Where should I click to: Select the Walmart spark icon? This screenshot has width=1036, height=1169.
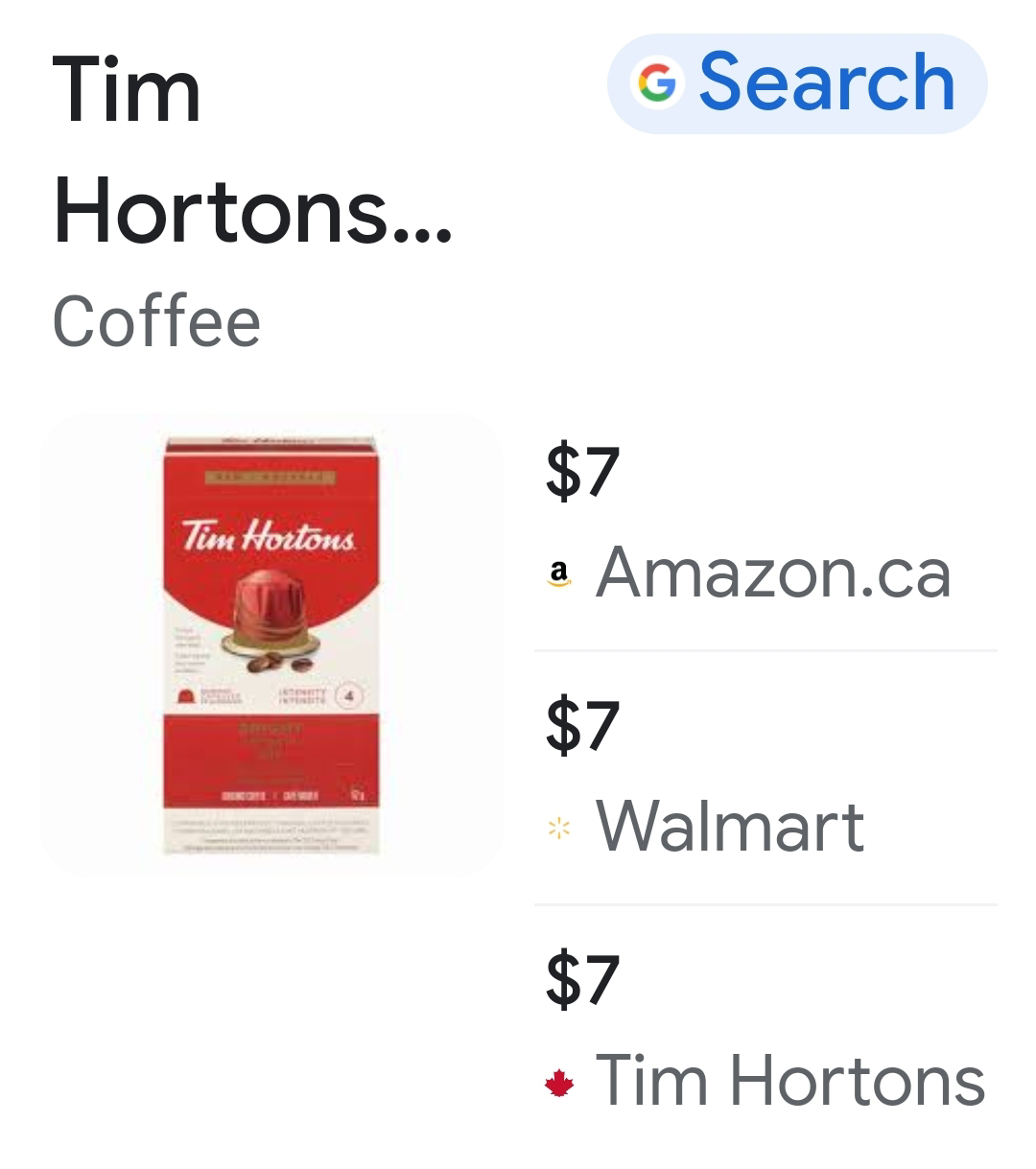pyautogui.click(x=558, y=828)
